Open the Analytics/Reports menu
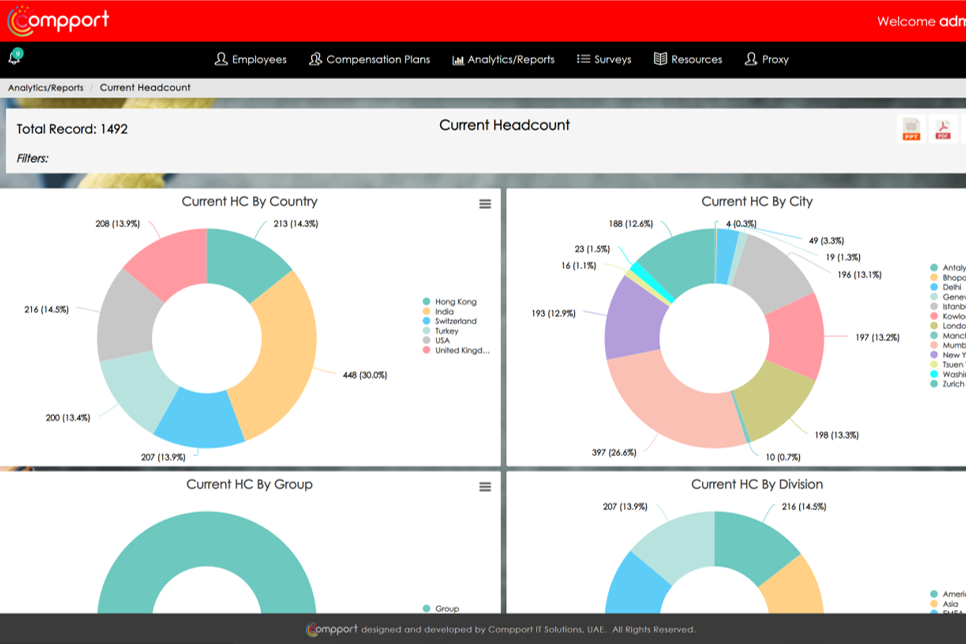 [503, 60]
